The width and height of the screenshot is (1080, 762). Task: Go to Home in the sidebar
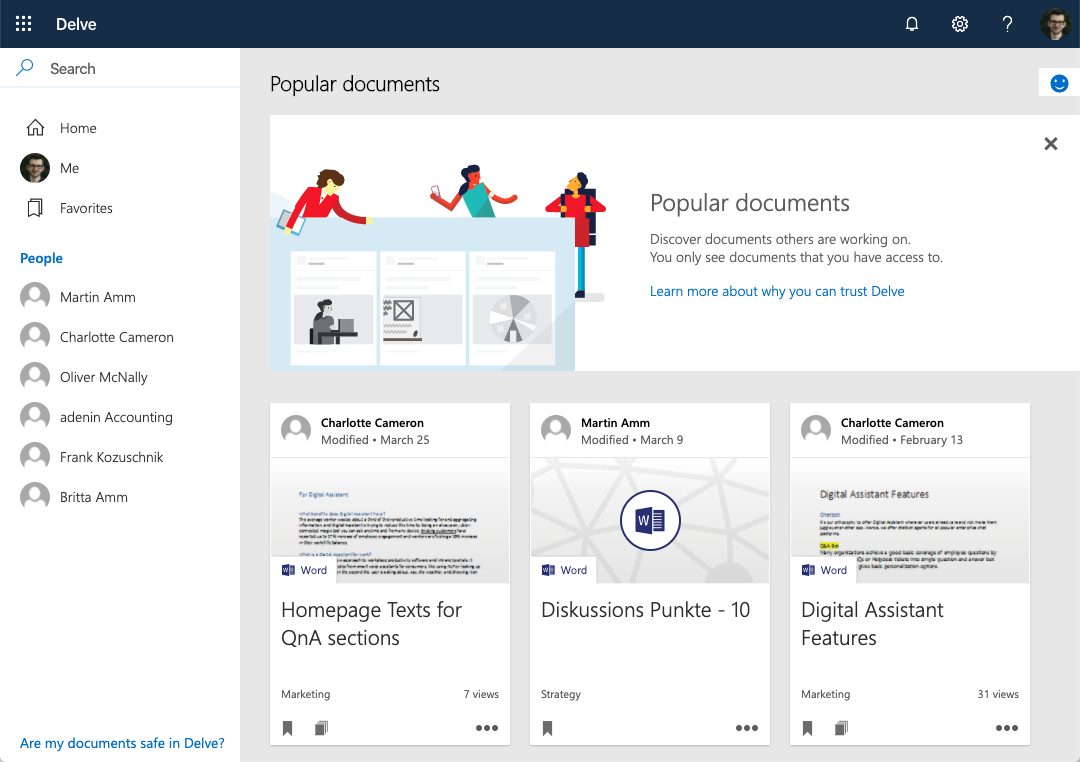click(78, 128)
